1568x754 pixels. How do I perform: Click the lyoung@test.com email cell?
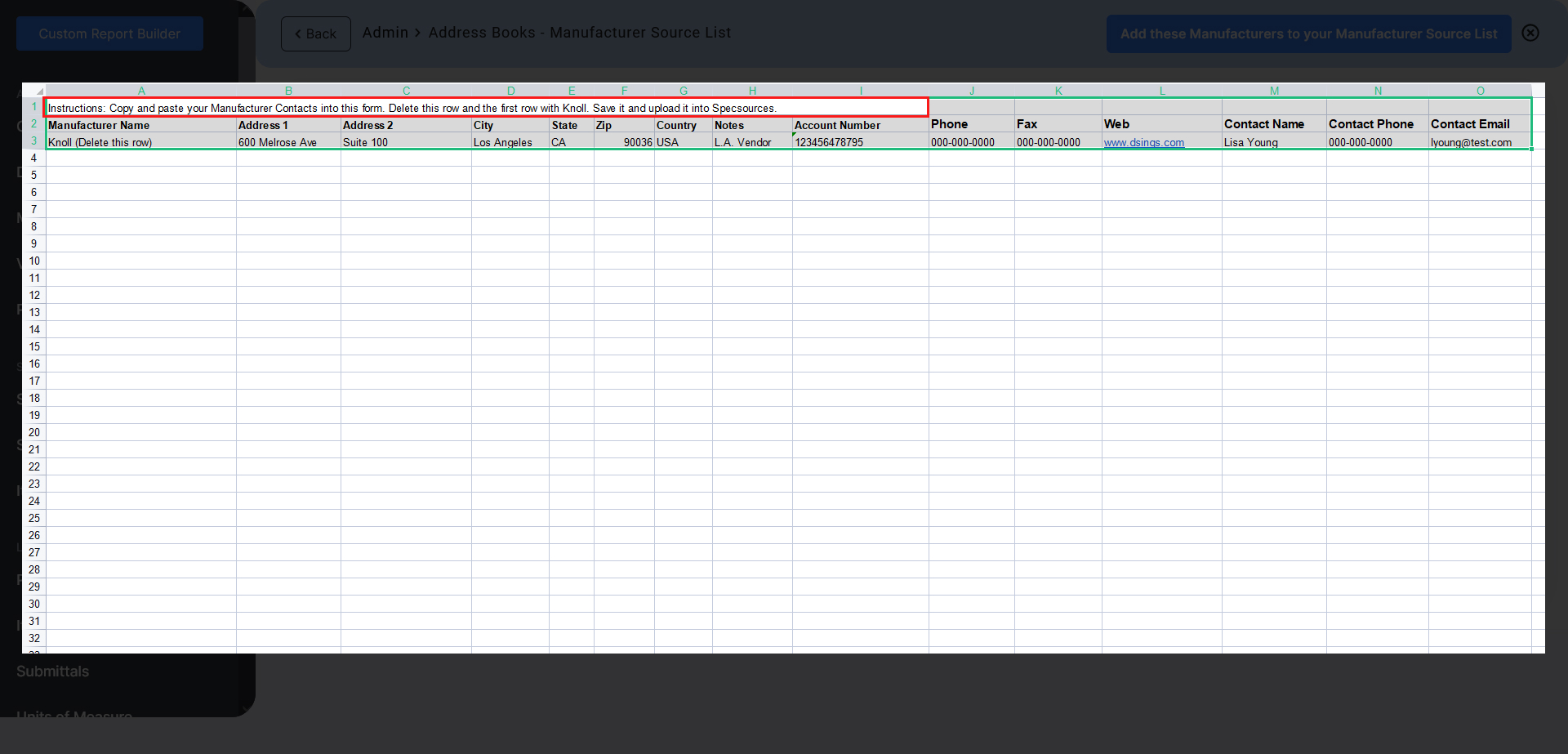(1480, 142)
